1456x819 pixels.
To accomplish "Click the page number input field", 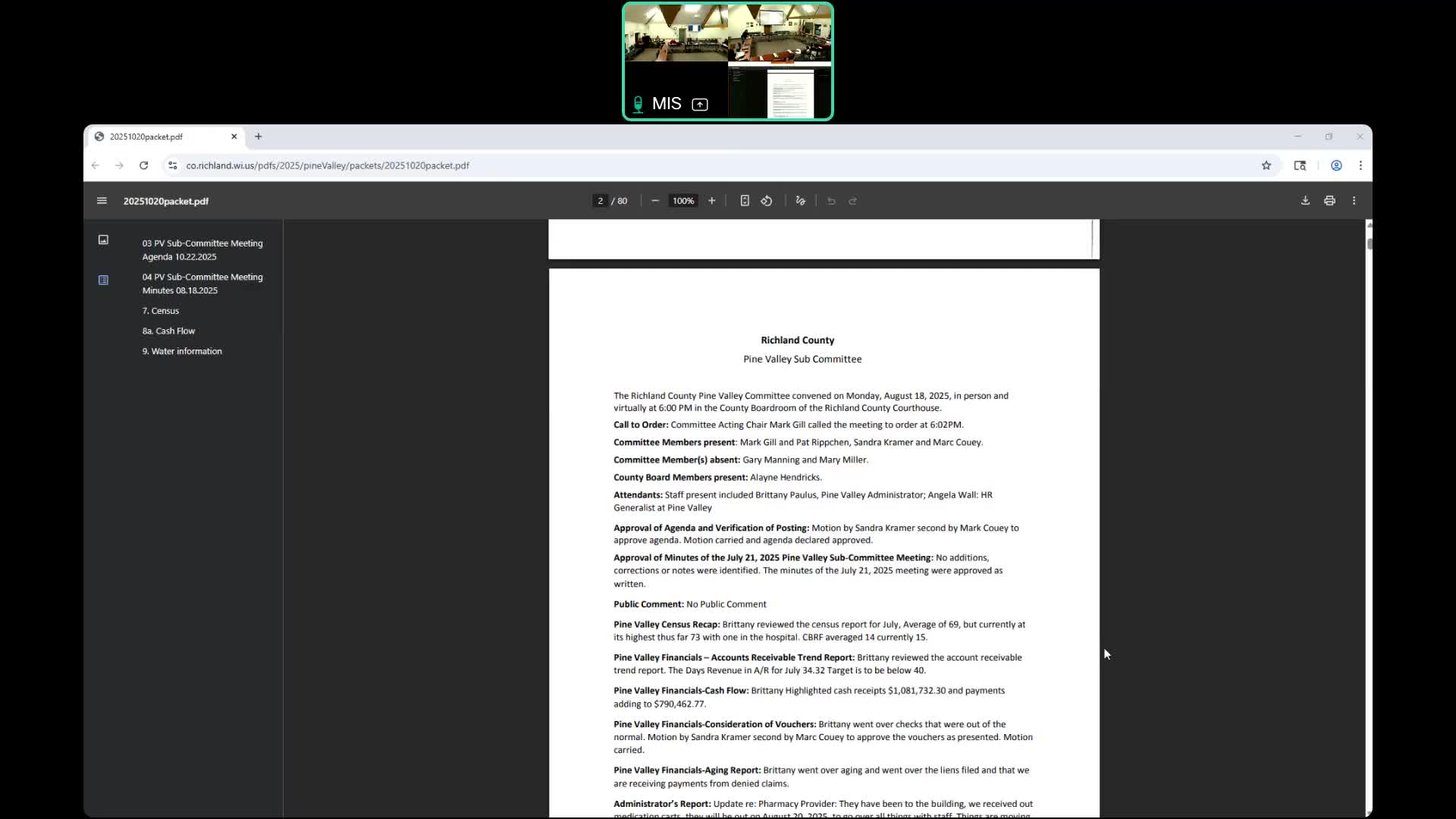I will [x=600, y=201].
